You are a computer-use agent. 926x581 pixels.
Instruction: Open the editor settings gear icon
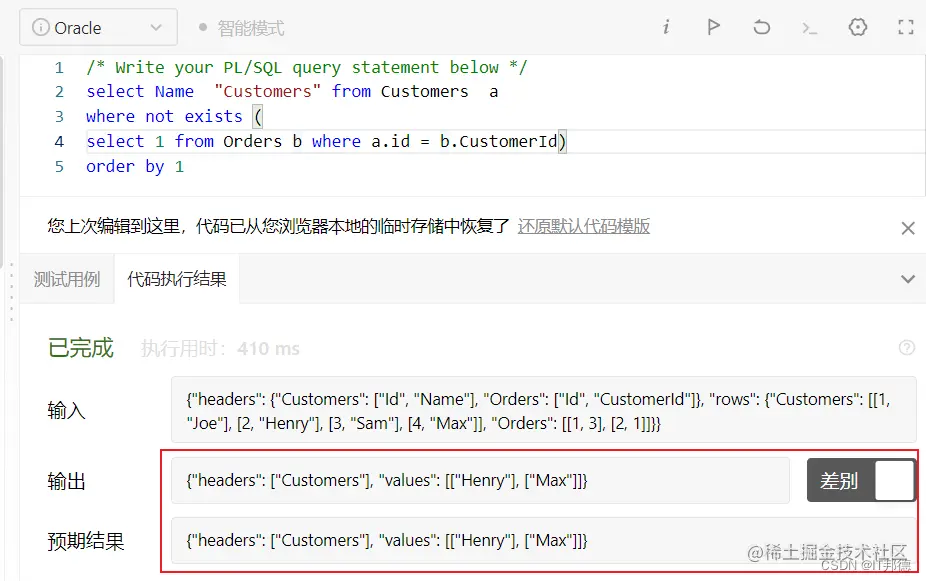pos(857,27)
